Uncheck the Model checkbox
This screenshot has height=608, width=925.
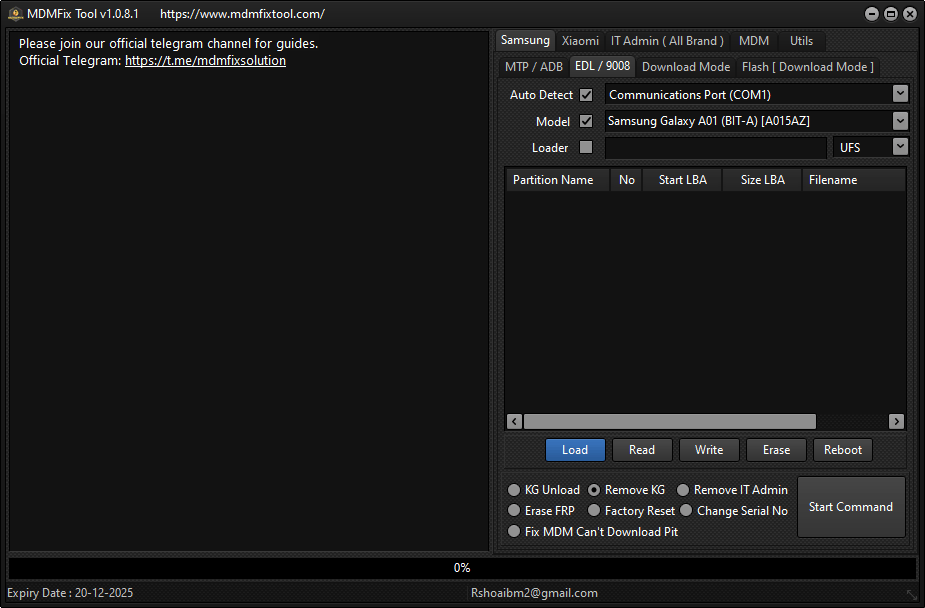[x=586, y=121]
